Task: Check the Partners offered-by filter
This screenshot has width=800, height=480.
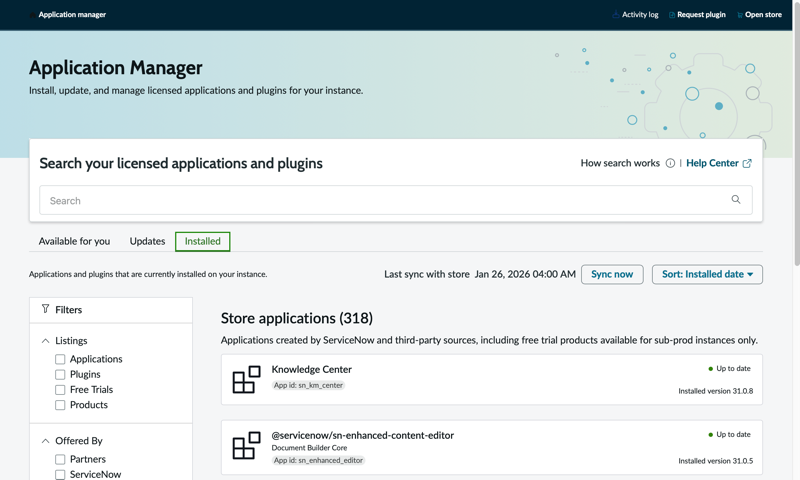Action: coord(60,459)
